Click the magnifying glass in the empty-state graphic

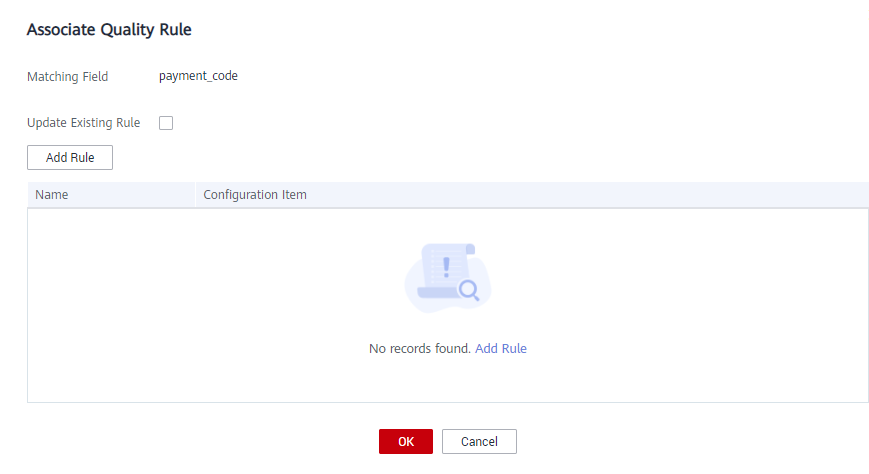tap(469, 290)
